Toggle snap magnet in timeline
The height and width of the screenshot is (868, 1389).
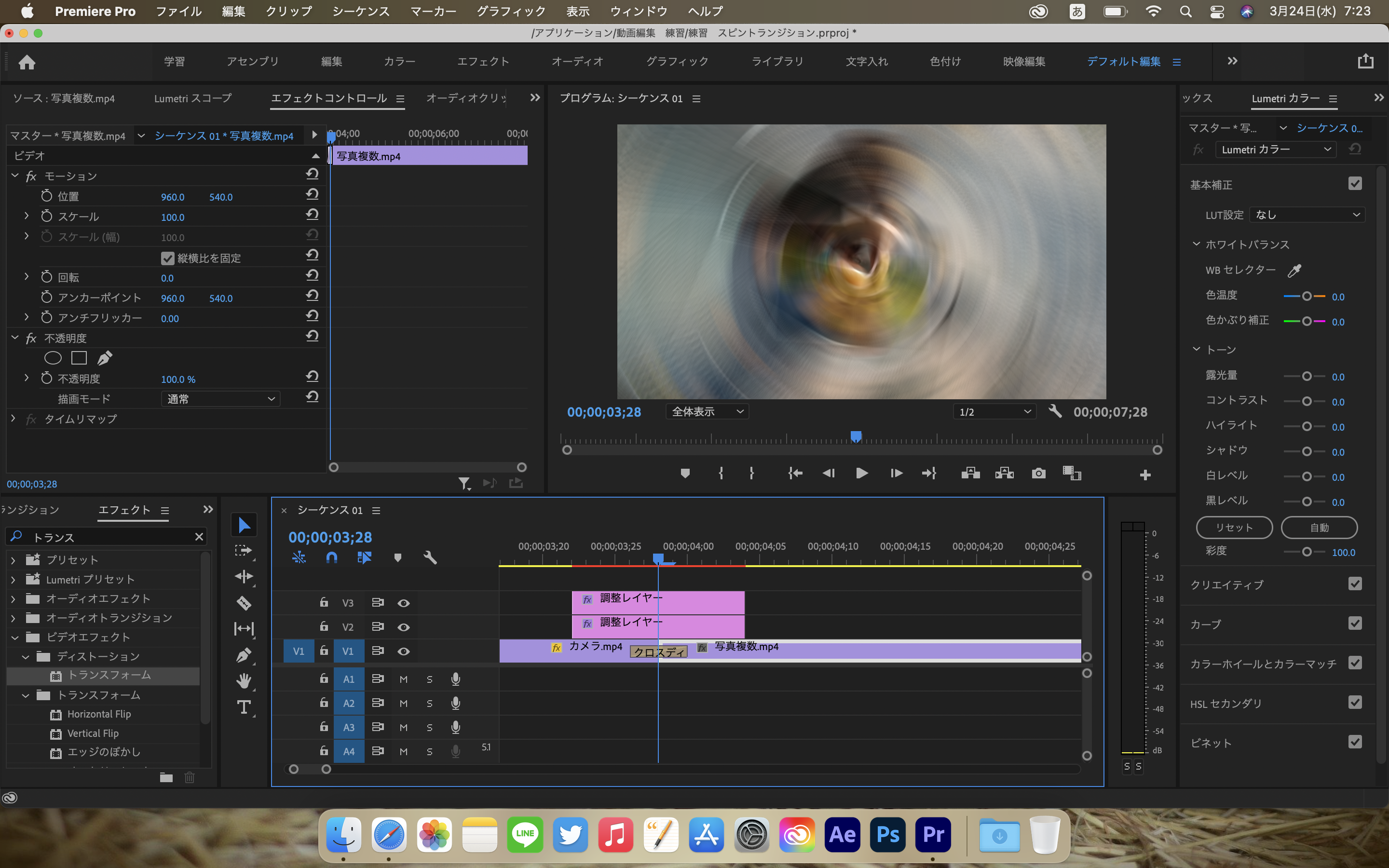[332, 557]
